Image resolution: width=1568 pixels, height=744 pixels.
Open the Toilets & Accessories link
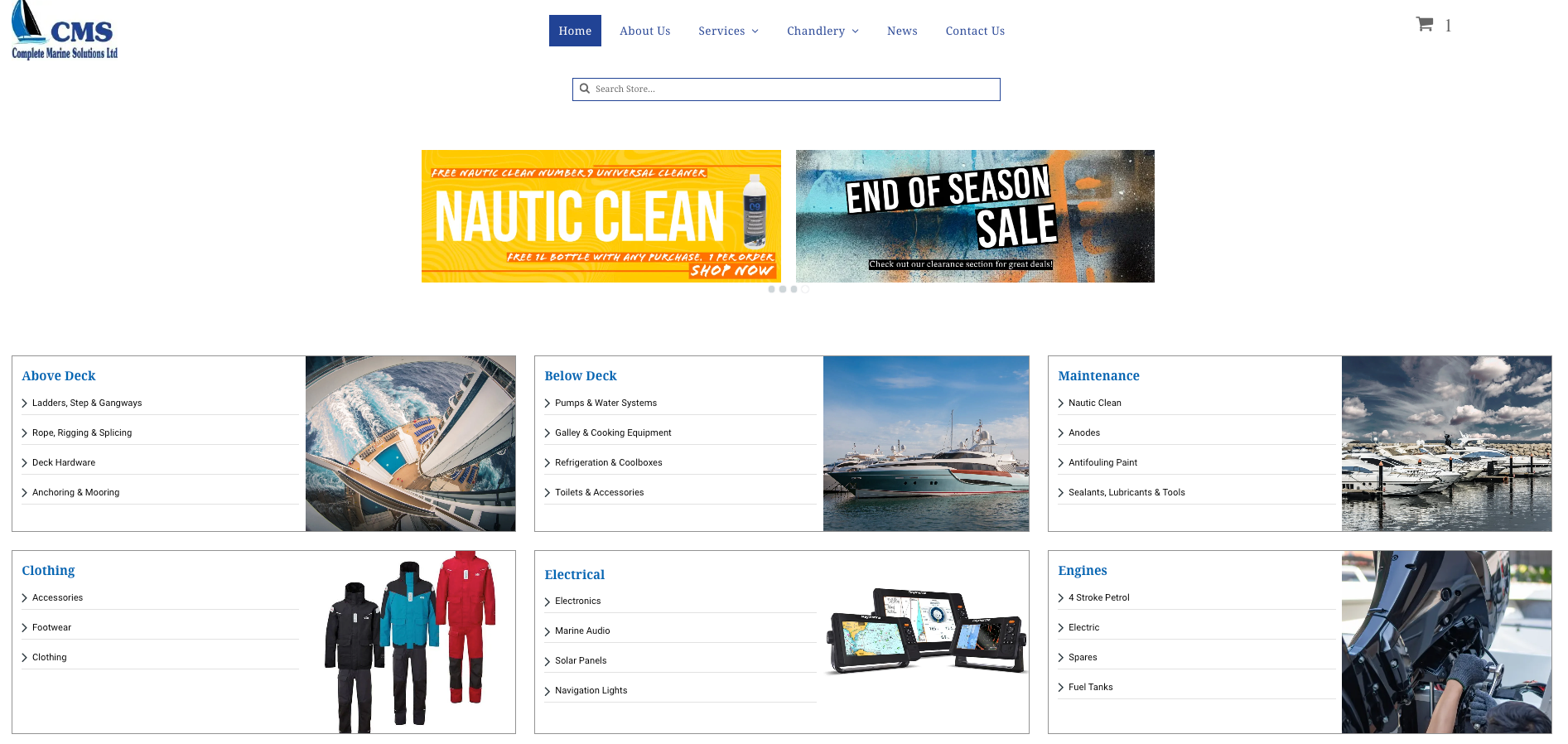(x=599, y=492)
